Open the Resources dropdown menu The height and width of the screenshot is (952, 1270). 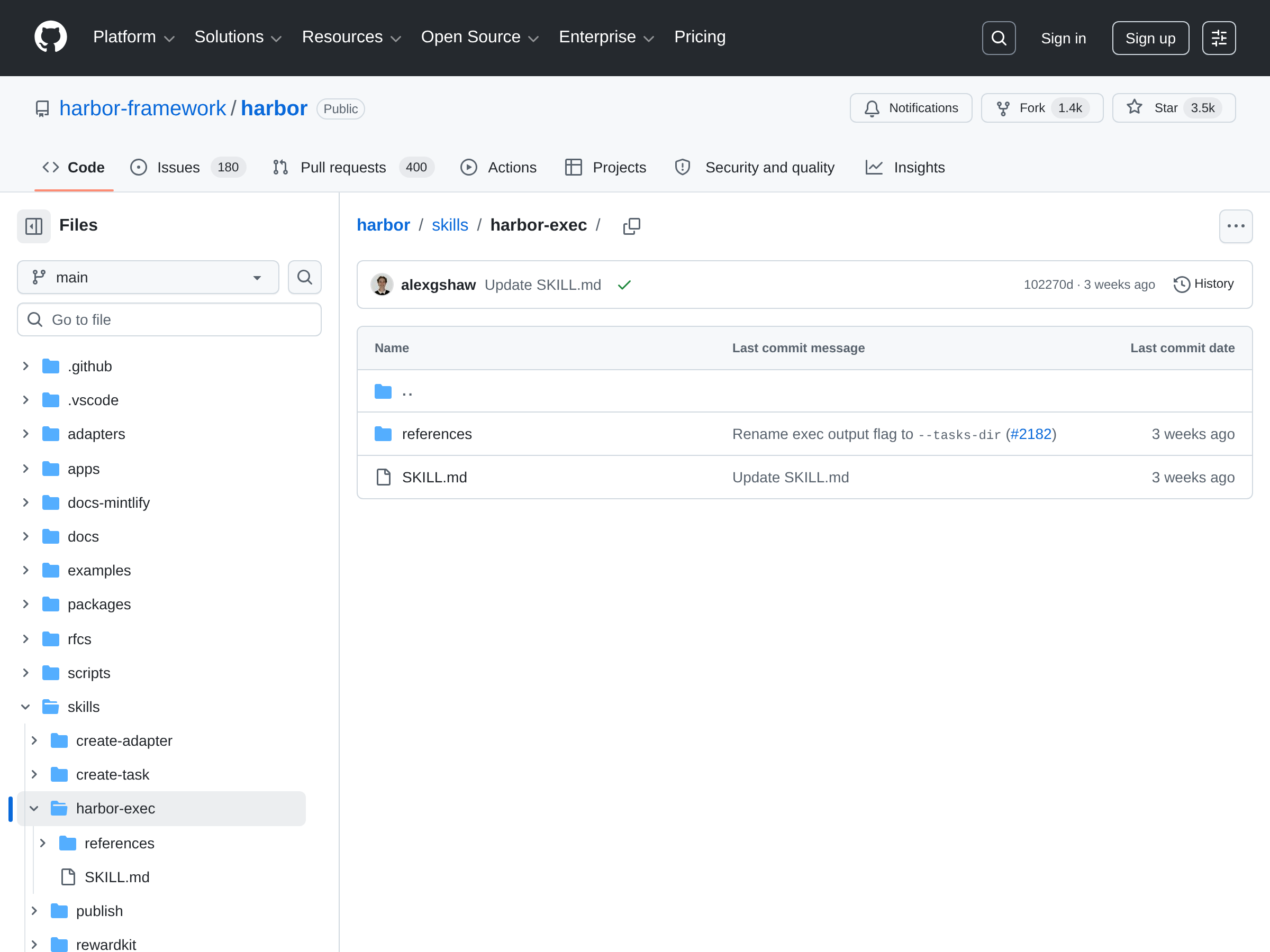[x=351, y=38]
